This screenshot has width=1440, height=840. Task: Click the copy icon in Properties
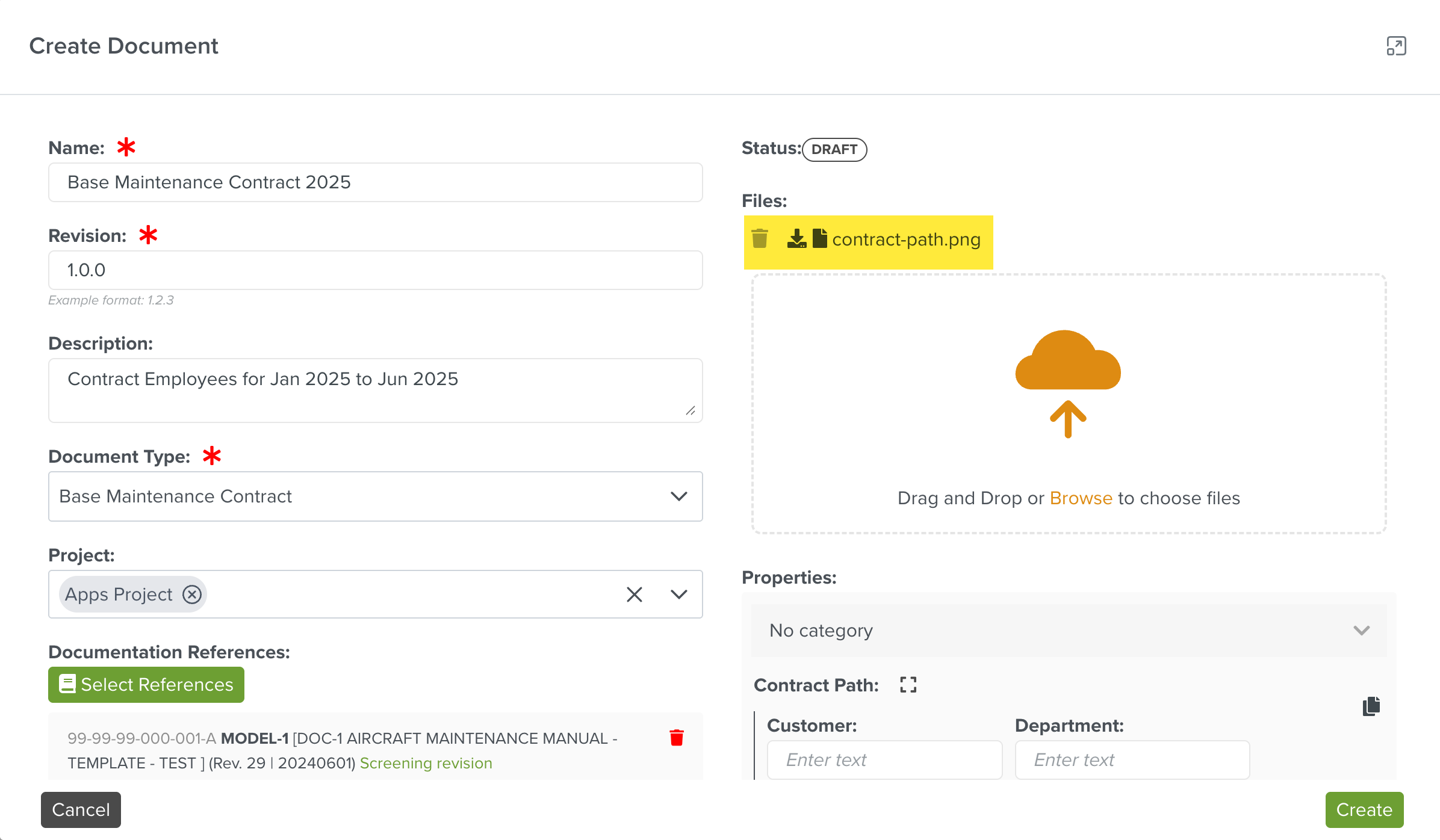[x=1371, y=706]
